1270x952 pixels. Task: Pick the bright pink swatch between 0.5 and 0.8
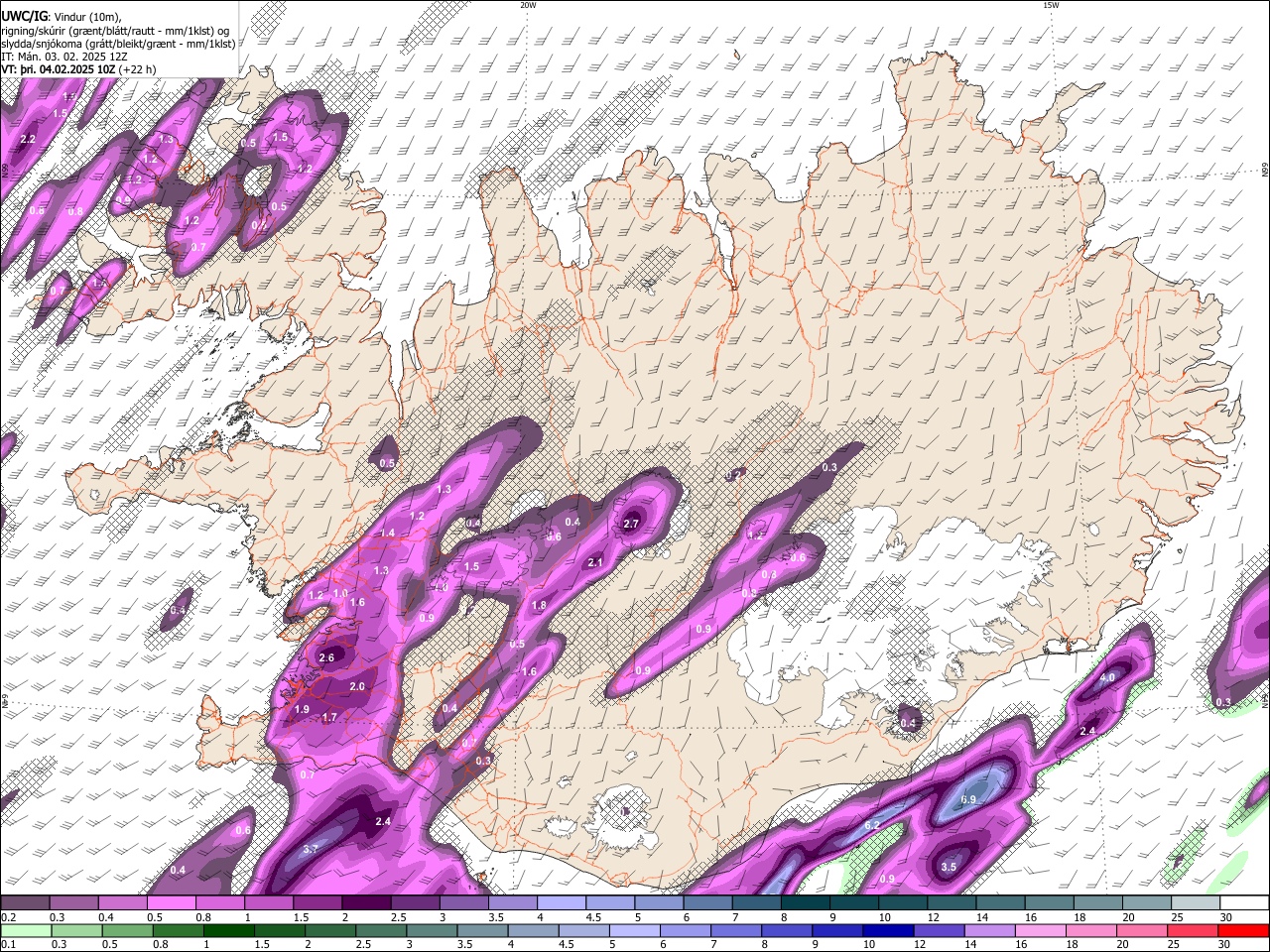click(171, 902)
